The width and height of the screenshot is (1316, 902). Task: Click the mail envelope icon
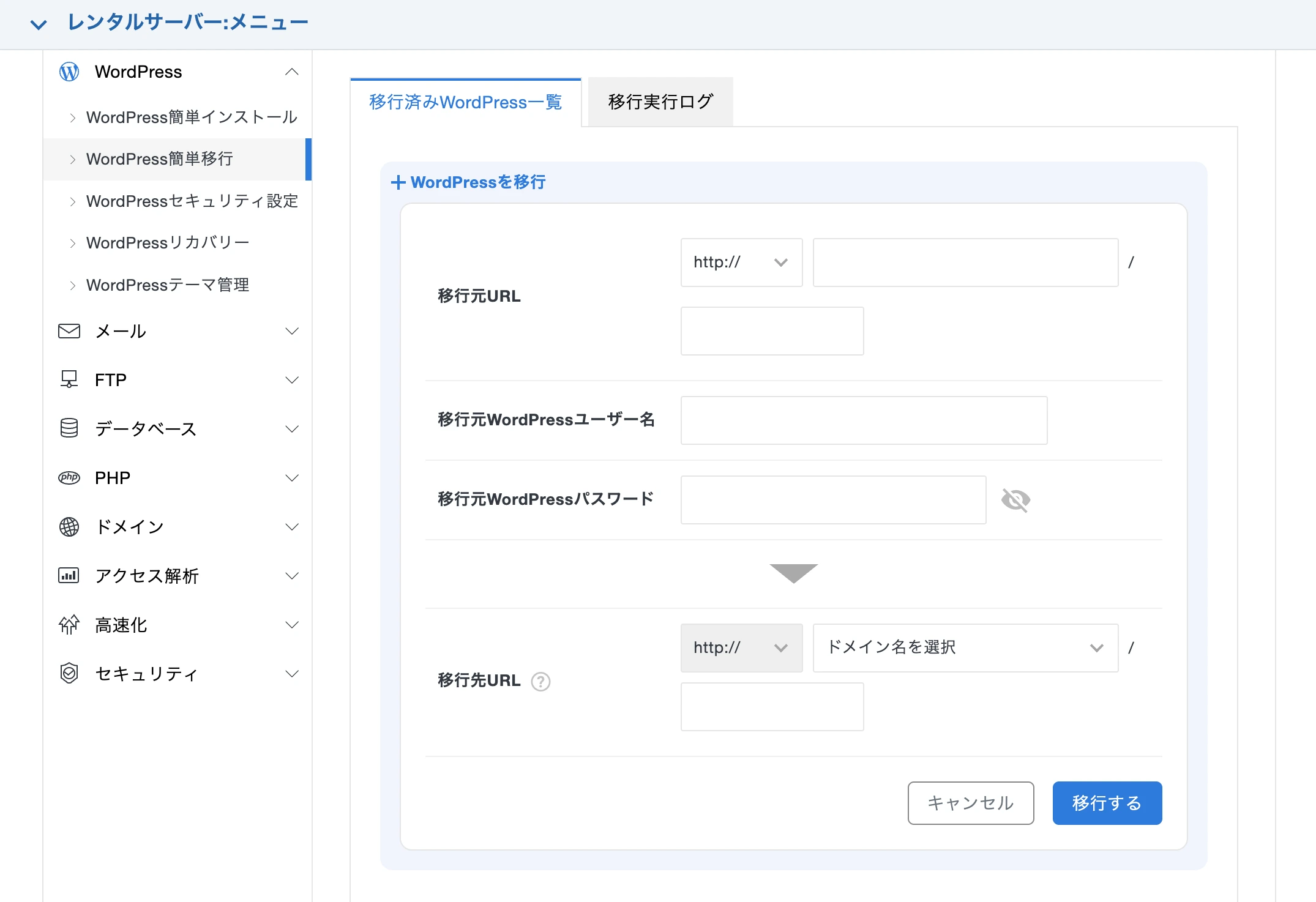pyautogui.click(x=69, y=331)
